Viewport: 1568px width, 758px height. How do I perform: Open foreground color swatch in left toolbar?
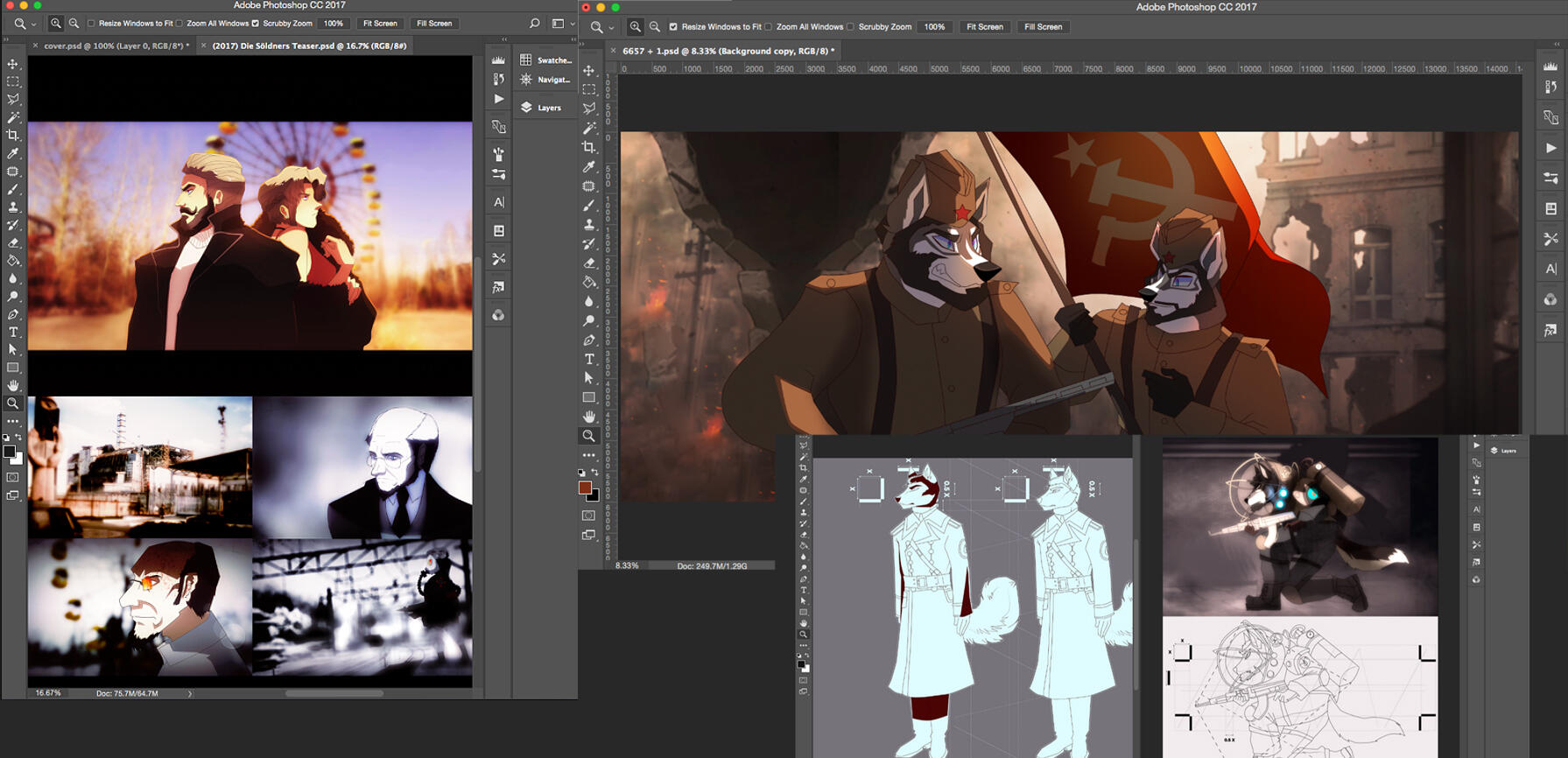pos(9,452)
